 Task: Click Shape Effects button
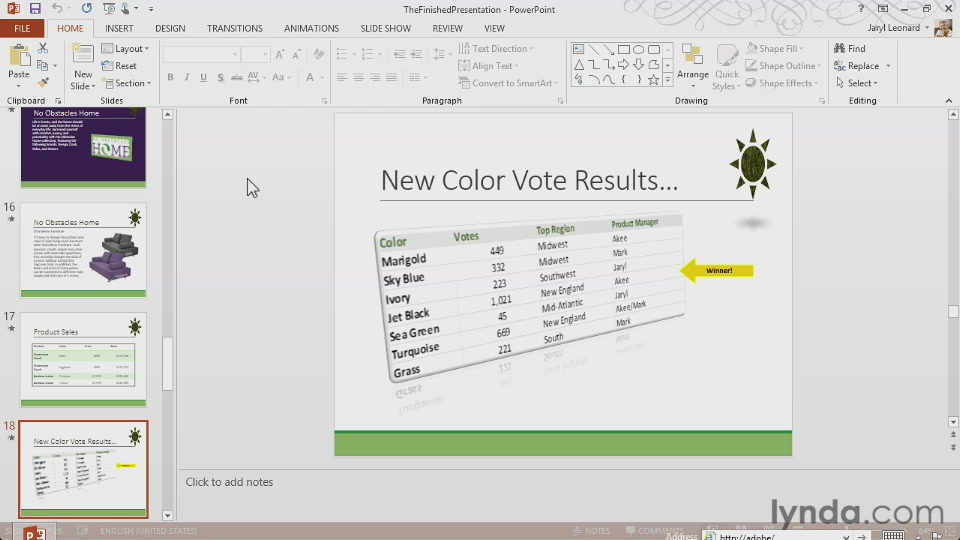(782, 83)
